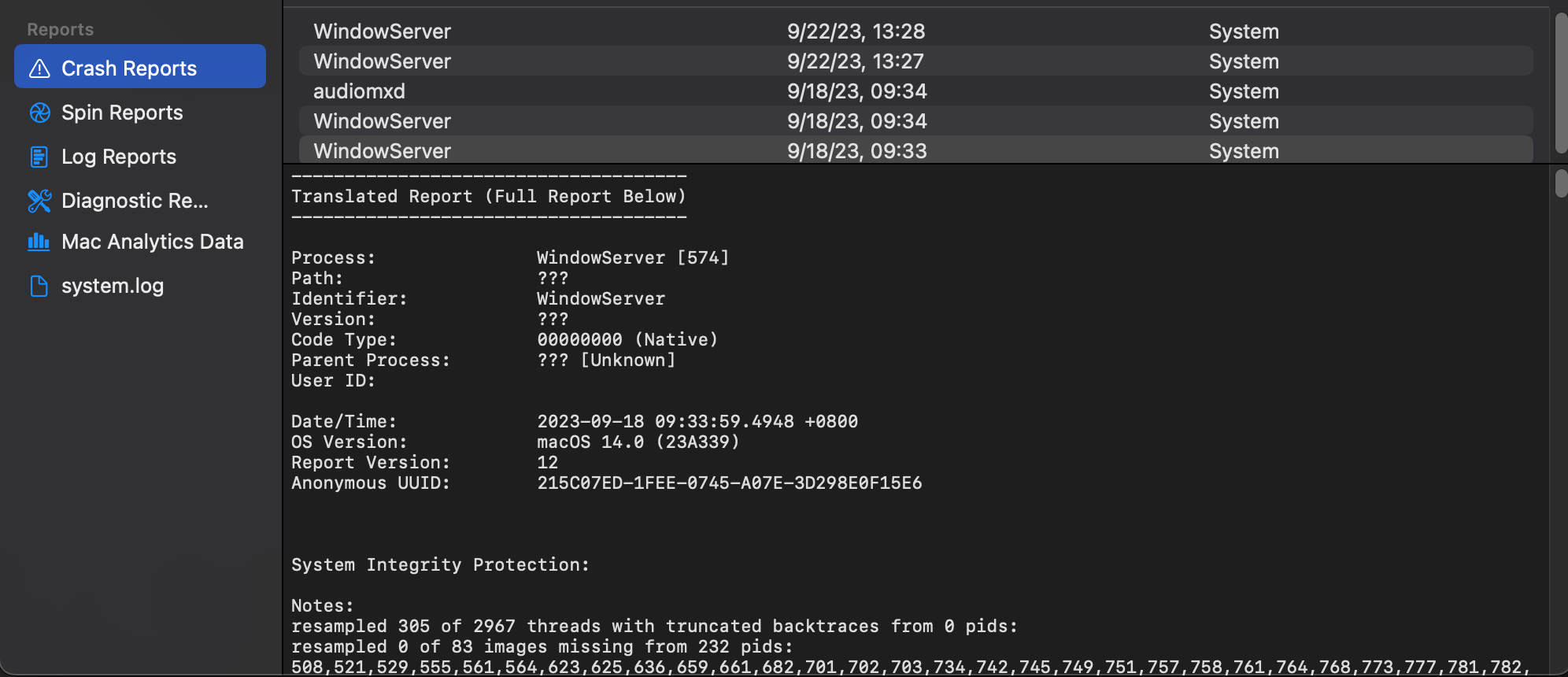Click the Mac Analytics Data chart icon

point(39,242)
